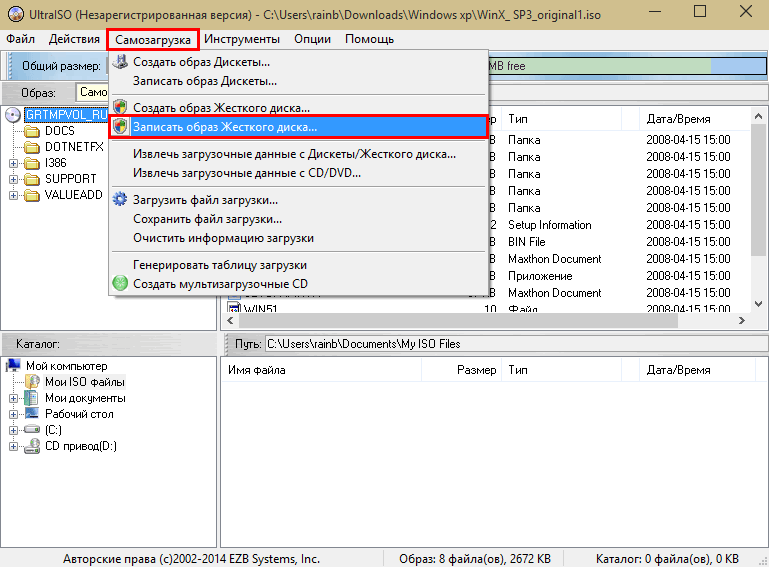Choose Создать образ Дискеты

point(298,62)
